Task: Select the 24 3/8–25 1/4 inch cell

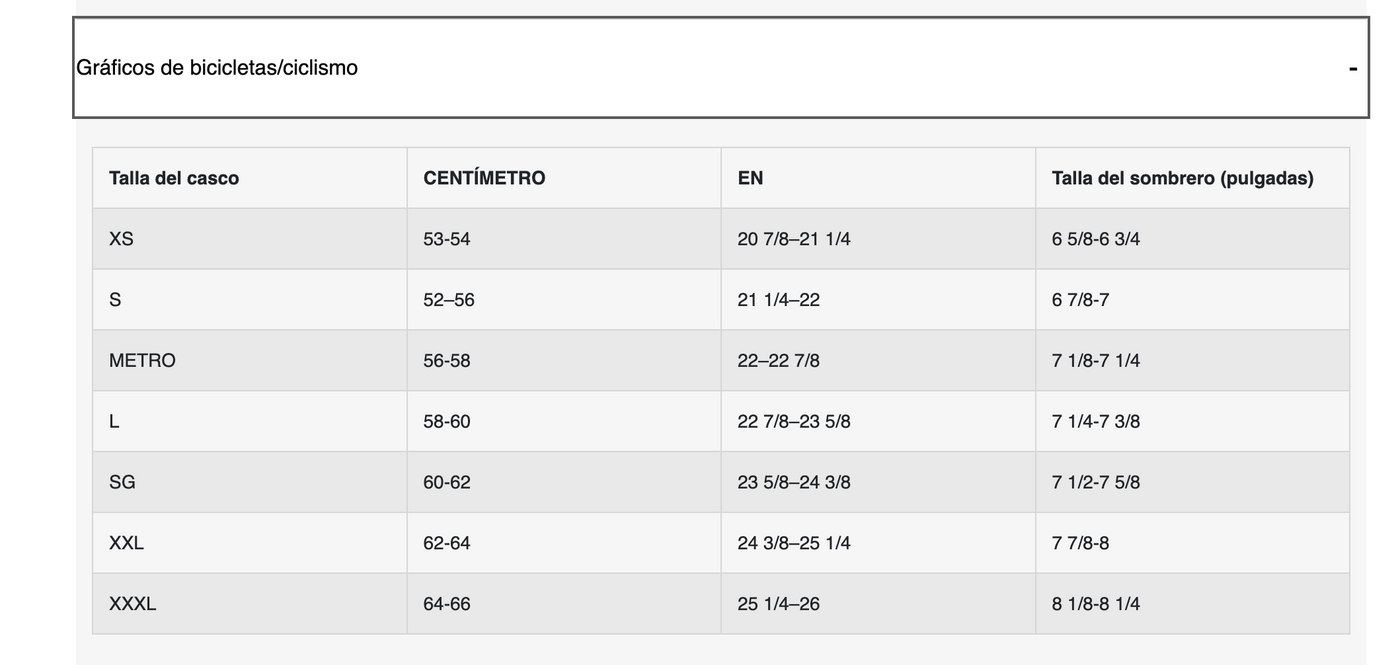Action: tap(794, 543)
